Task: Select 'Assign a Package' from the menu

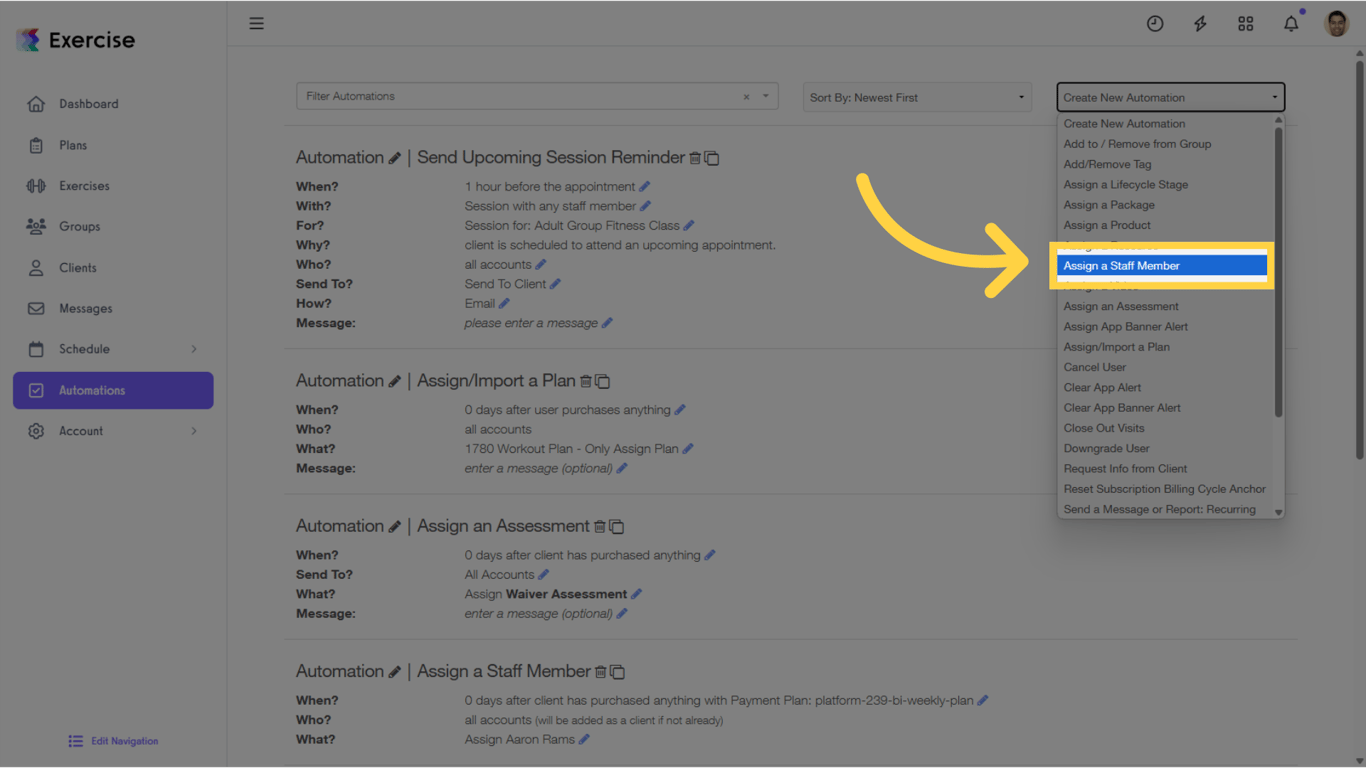Action: (1108, 204)
